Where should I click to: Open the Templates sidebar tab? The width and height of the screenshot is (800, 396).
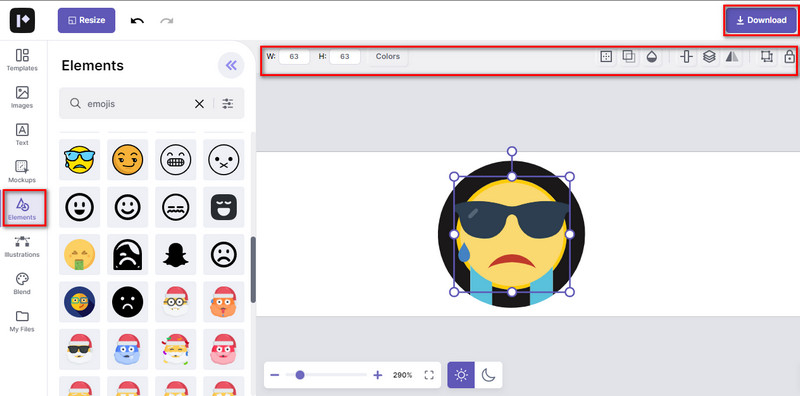(x=22, y=60)
